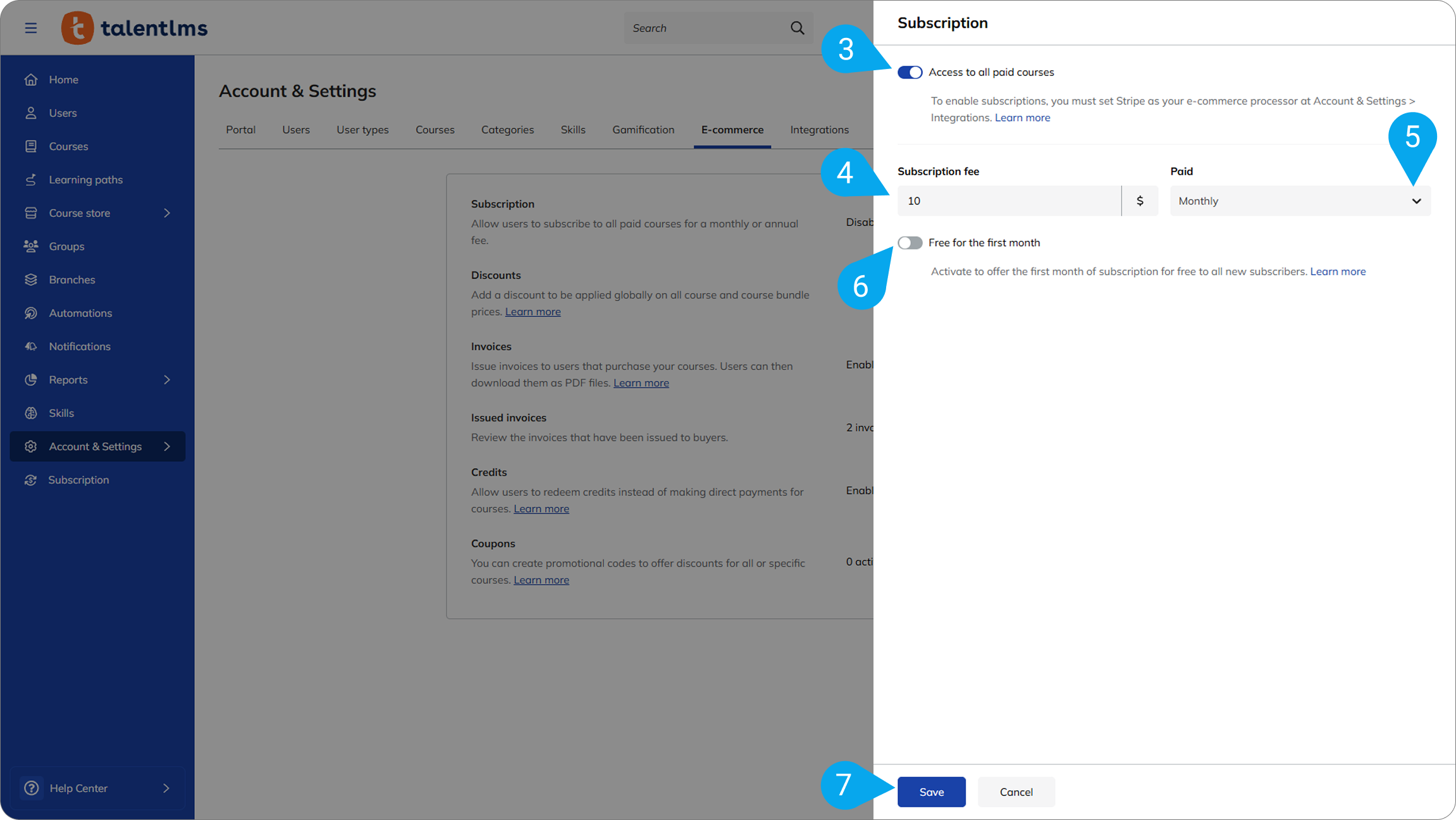Switch to the Gamification tab
Viewport: 1456px width, 820px height.
(x=643, y=130)
